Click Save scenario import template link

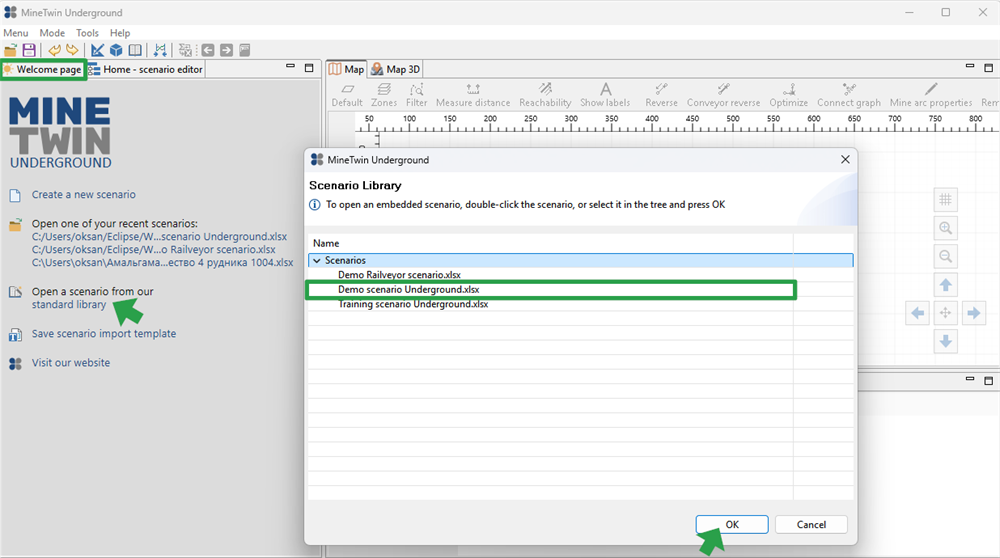pos(104,334)
